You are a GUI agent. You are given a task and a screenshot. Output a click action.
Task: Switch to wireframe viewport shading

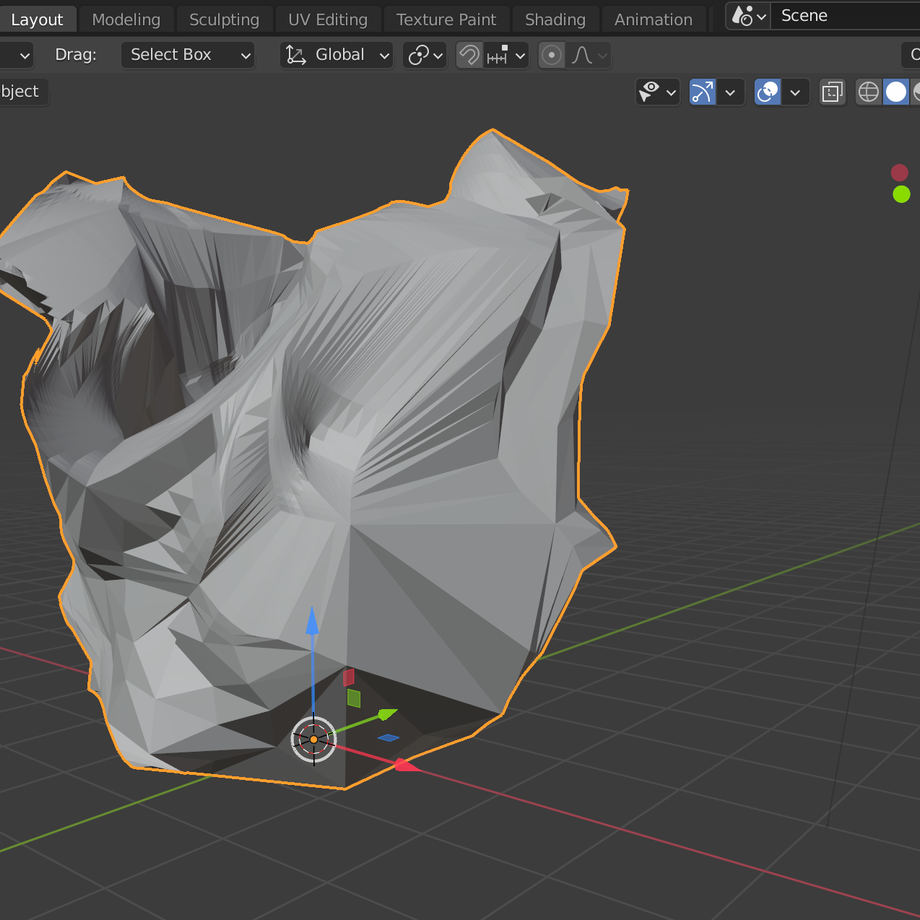[x=869, y=92]
